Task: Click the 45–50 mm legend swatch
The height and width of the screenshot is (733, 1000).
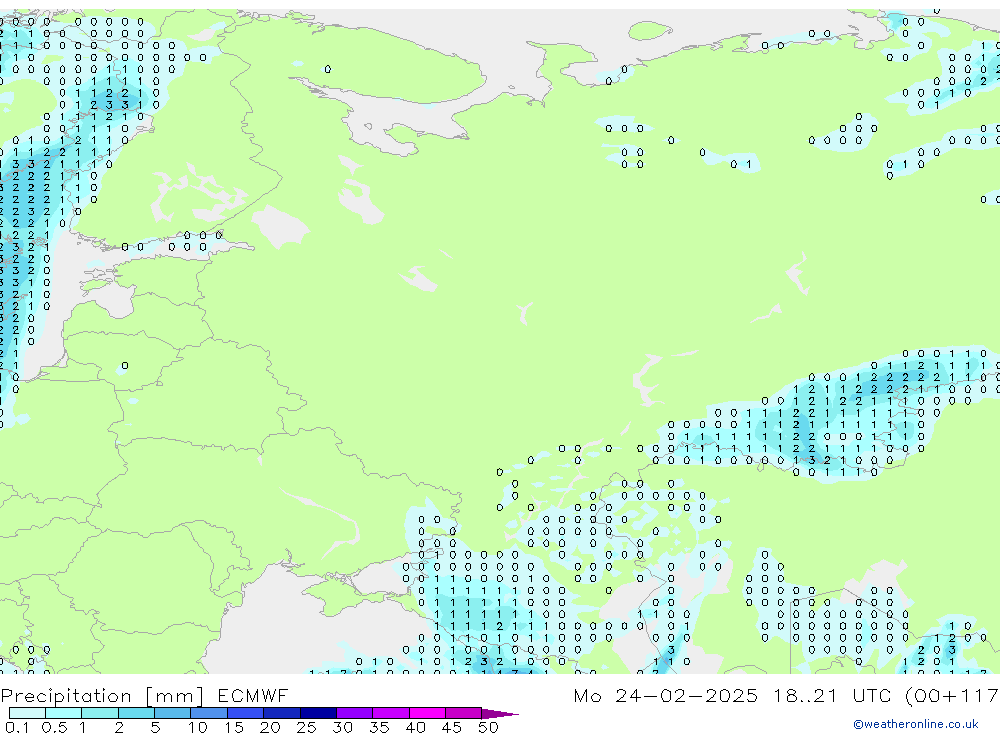Action: tap(464, 713)
